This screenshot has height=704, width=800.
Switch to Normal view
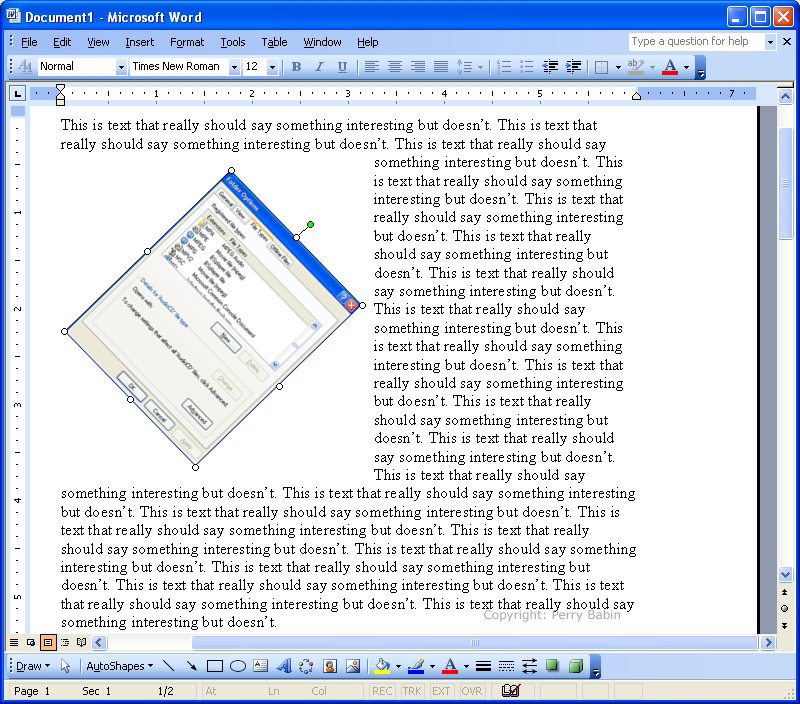[14, 642]
